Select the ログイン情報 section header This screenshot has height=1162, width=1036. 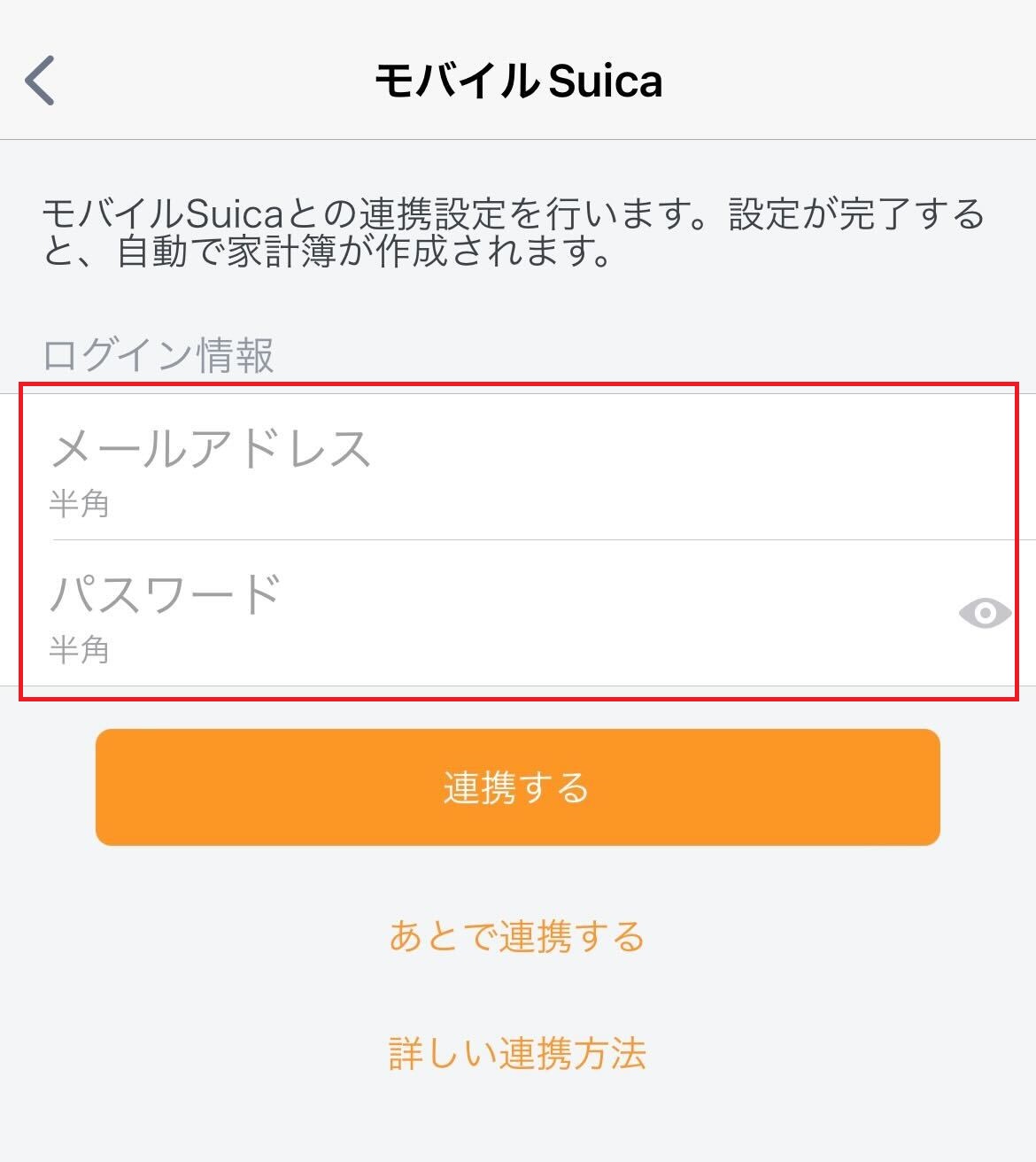[x=158, y=355]
